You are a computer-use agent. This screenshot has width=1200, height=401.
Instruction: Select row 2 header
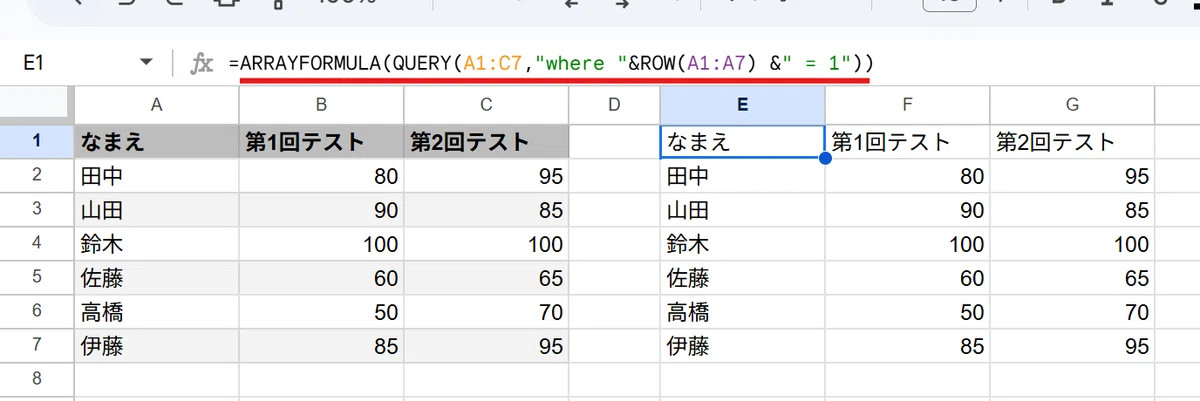37,176
